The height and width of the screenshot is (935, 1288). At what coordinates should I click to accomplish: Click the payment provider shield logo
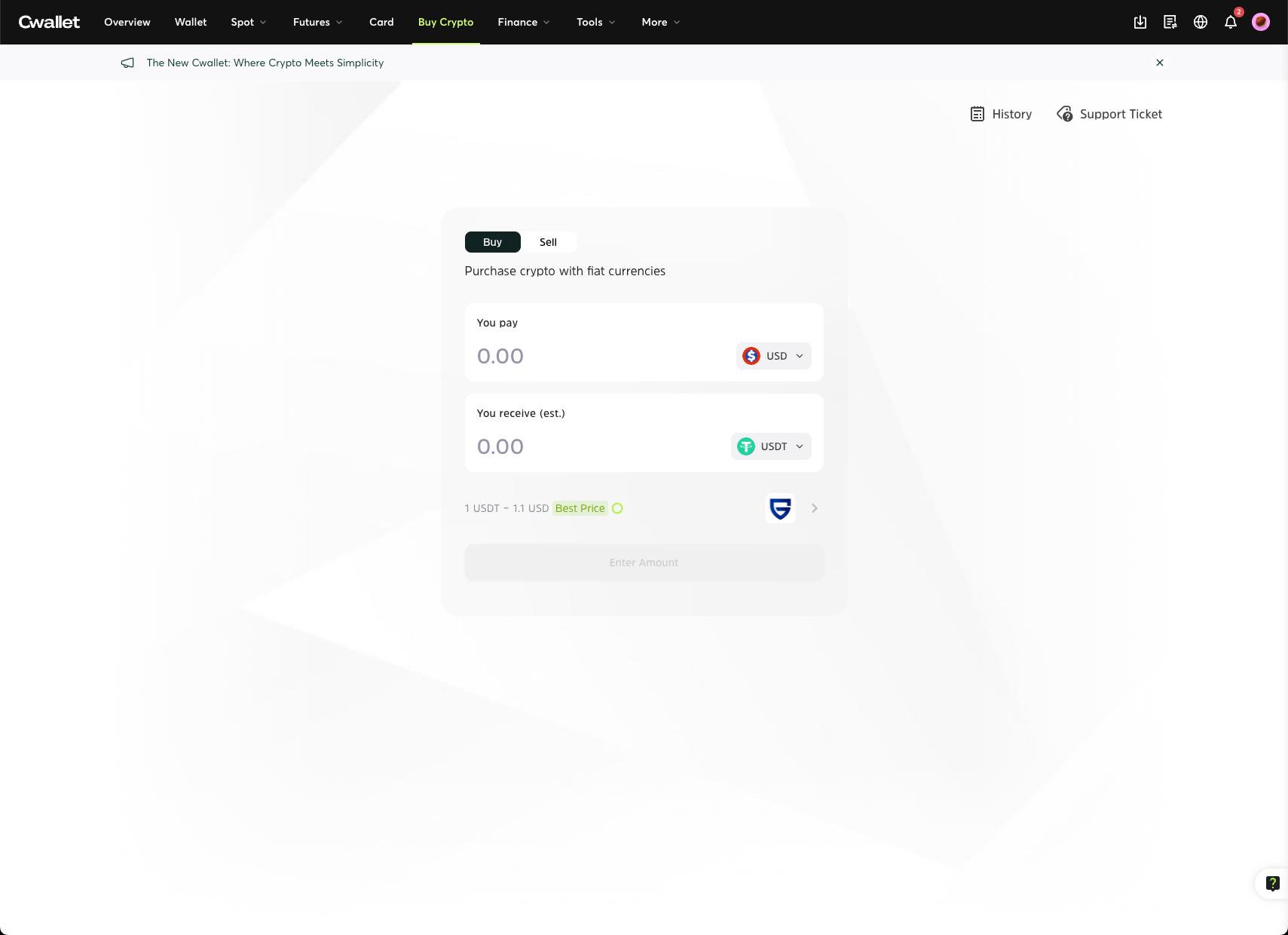[x=780, y=508]
